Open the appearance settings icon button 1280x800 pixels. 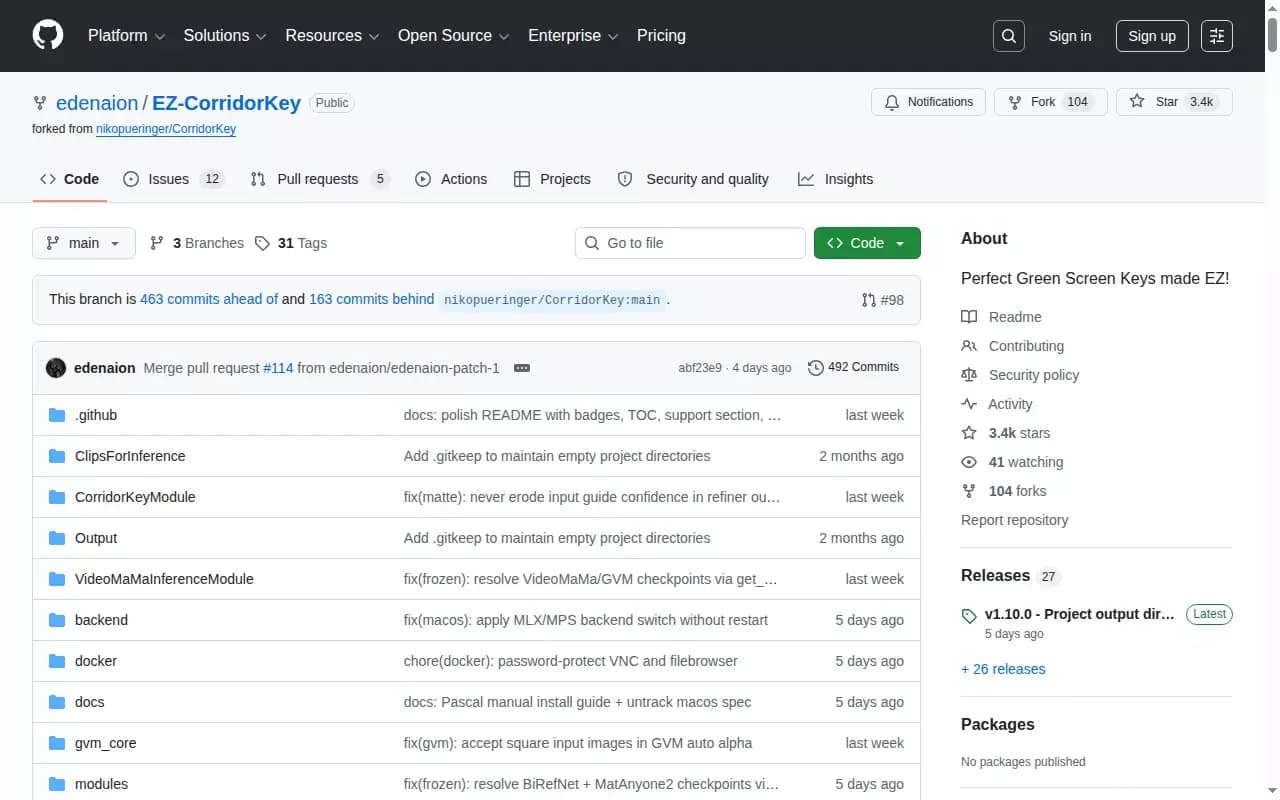(x=1217, y=36)
